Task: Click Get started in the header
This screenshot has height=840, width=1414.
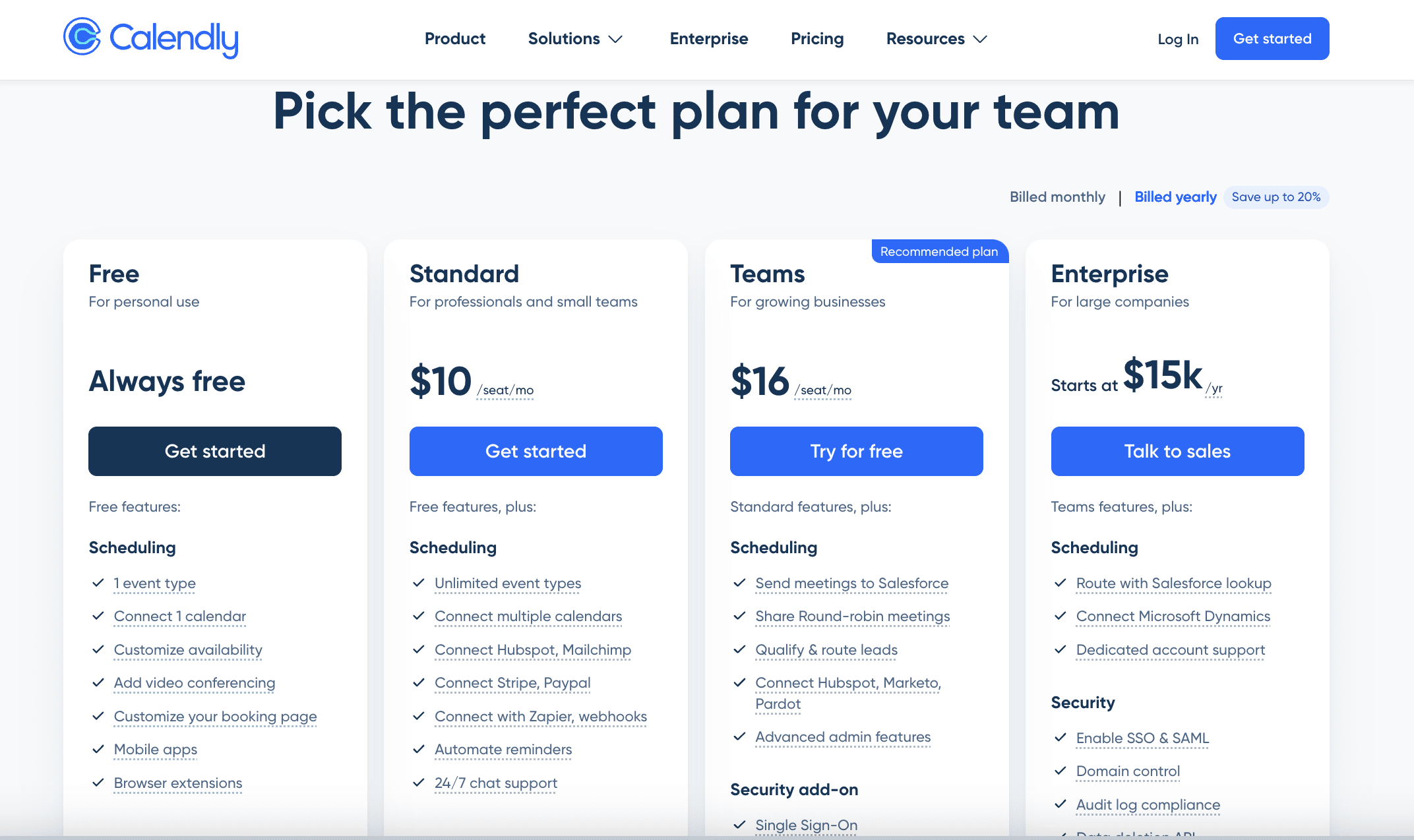Action: (x=1271, y=38)
